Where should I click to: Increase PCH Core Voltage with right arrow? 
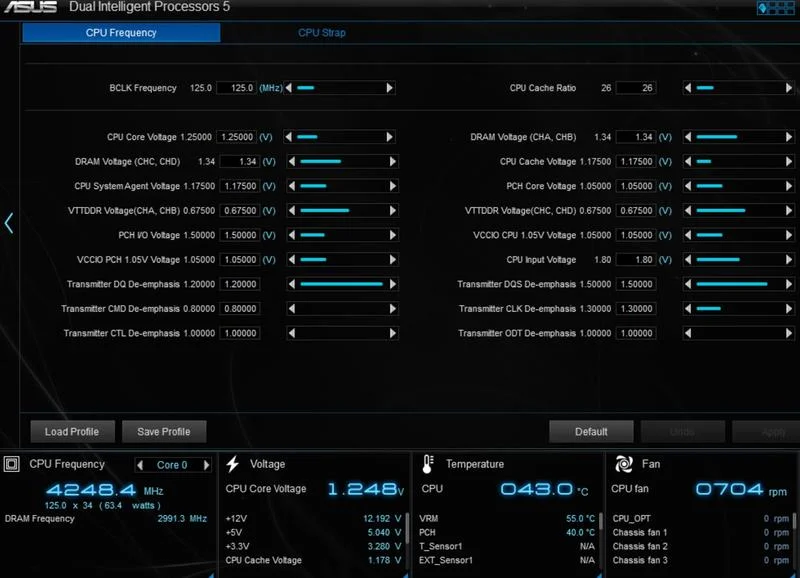789,186
